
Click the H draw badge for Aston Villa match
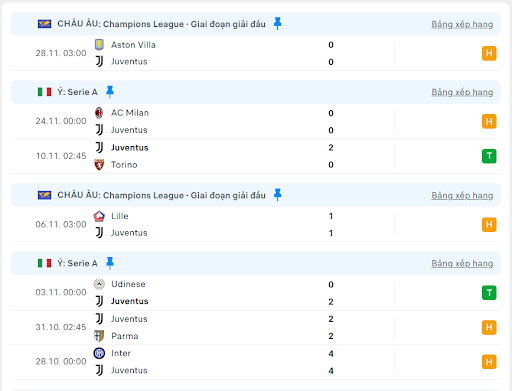pyautogui.click(x=489, y=53)
